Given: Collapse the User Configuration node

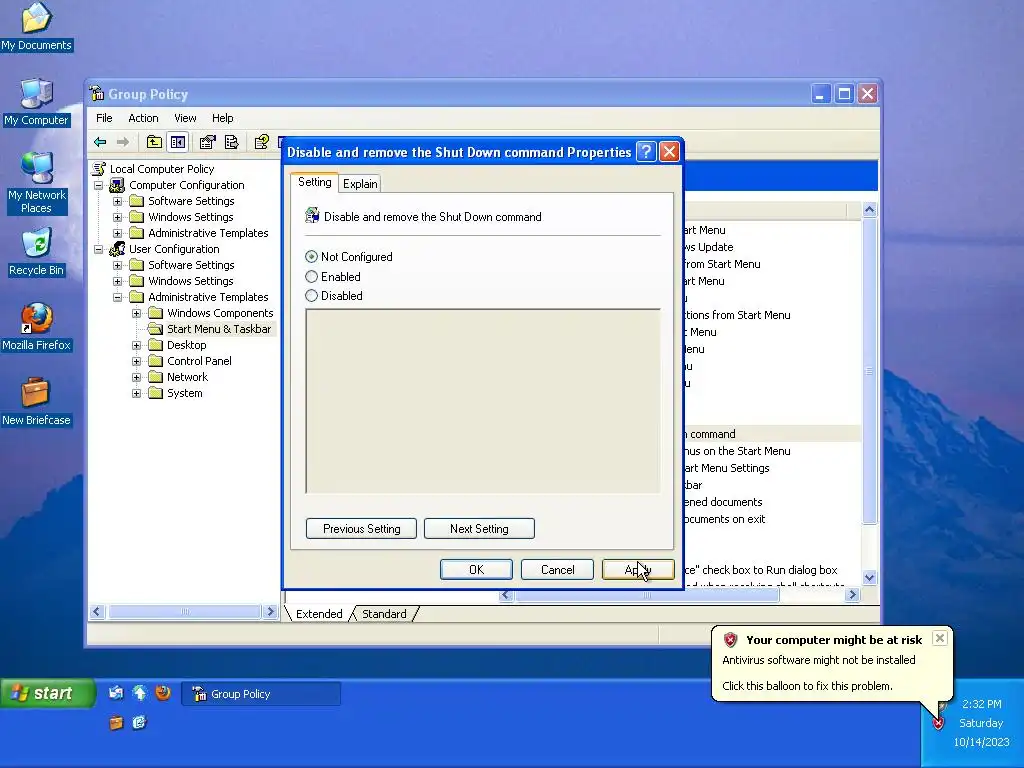Looking at the screenshot, I should pyautogui.click(x=99, y=249).
